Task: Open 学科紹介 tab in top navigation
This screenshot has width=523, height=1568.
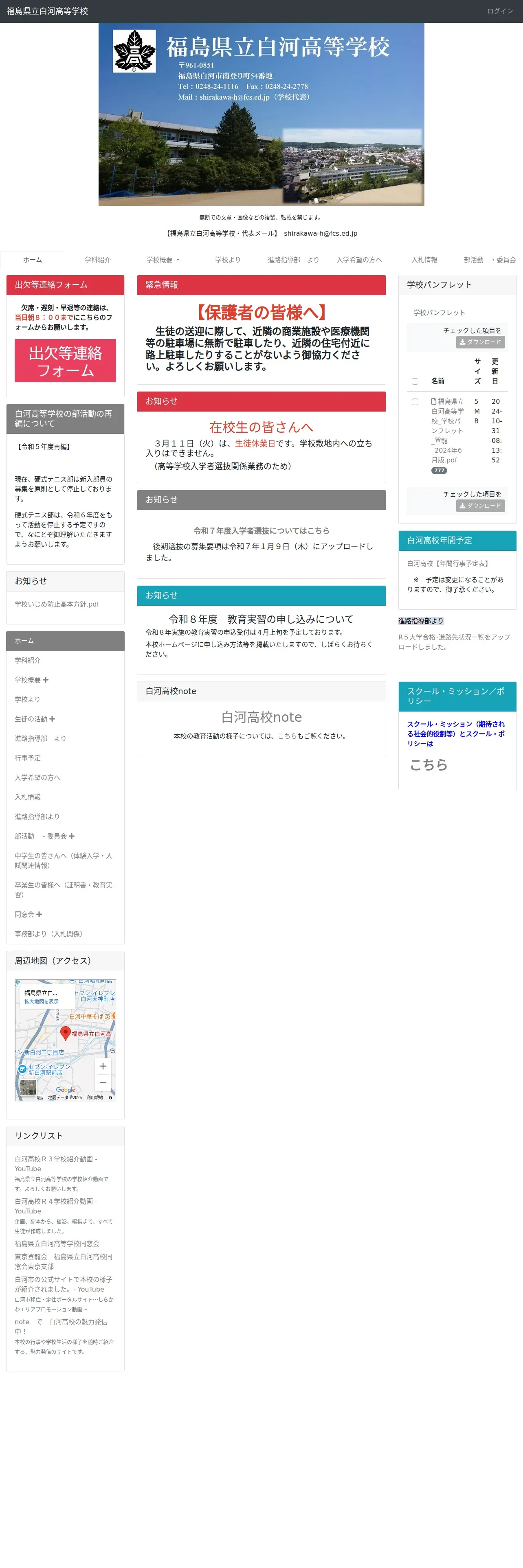Action: coord(97,260)
